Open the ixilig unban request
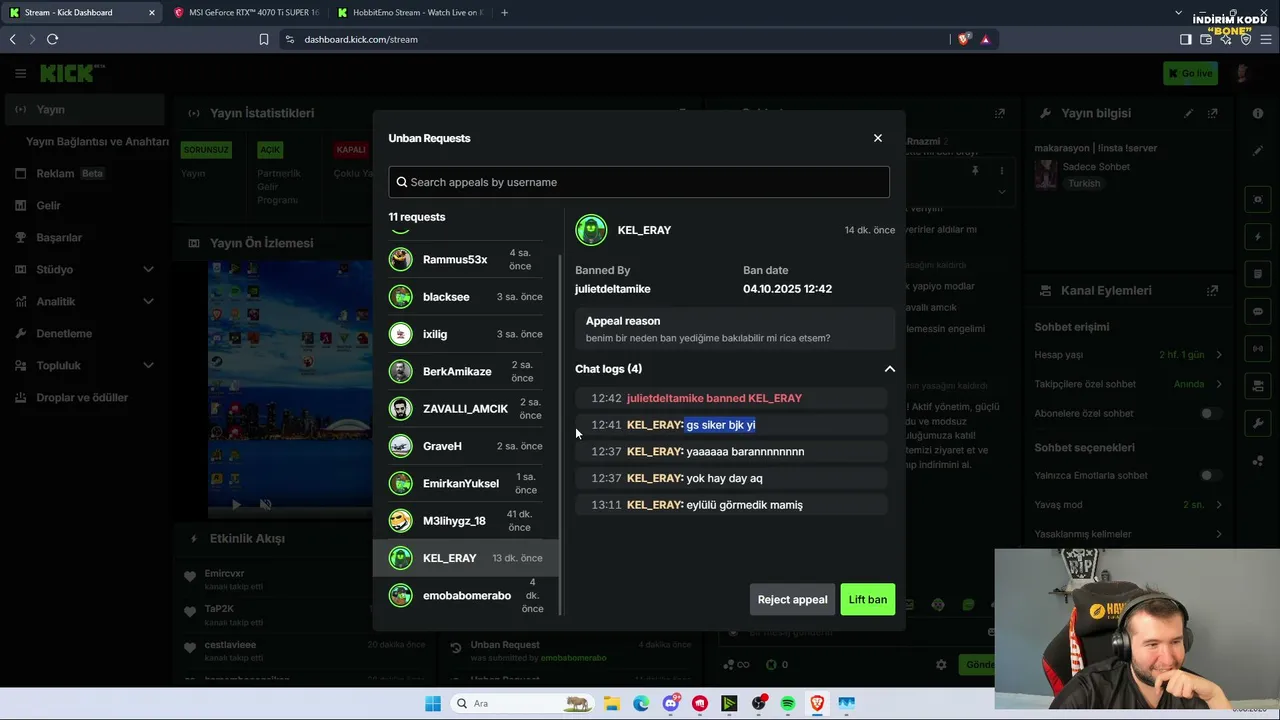1280x720 pixels. pos(466,334)
